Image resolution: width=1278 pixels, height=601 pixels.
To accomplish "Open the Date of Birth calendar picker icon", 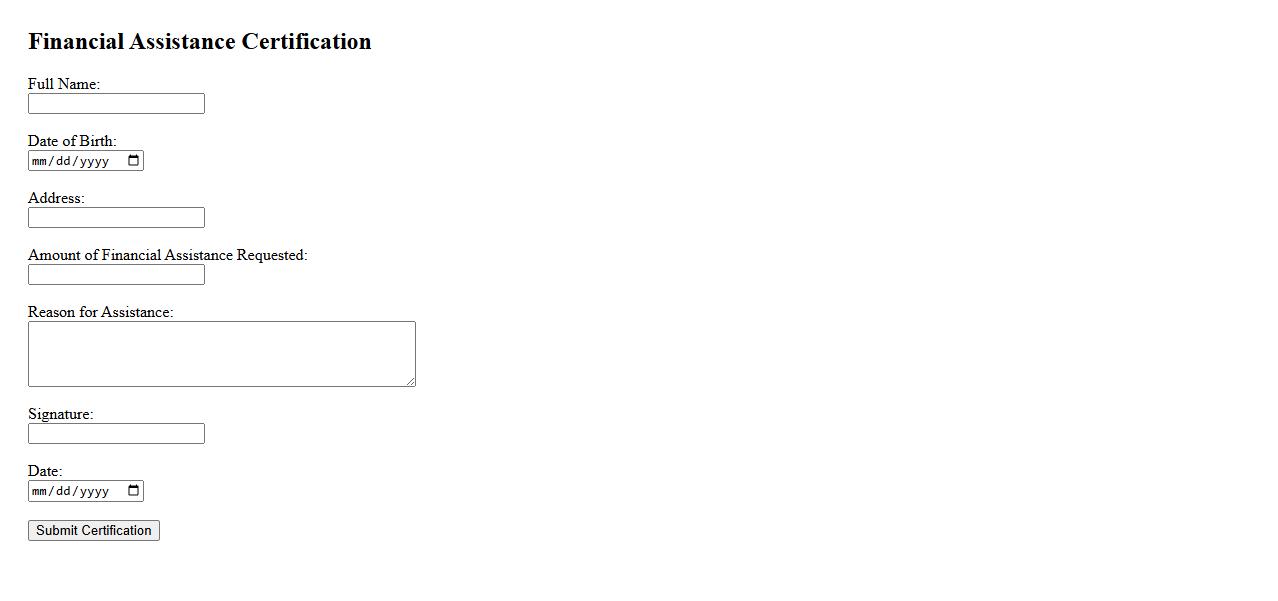I will coord(134,161).
